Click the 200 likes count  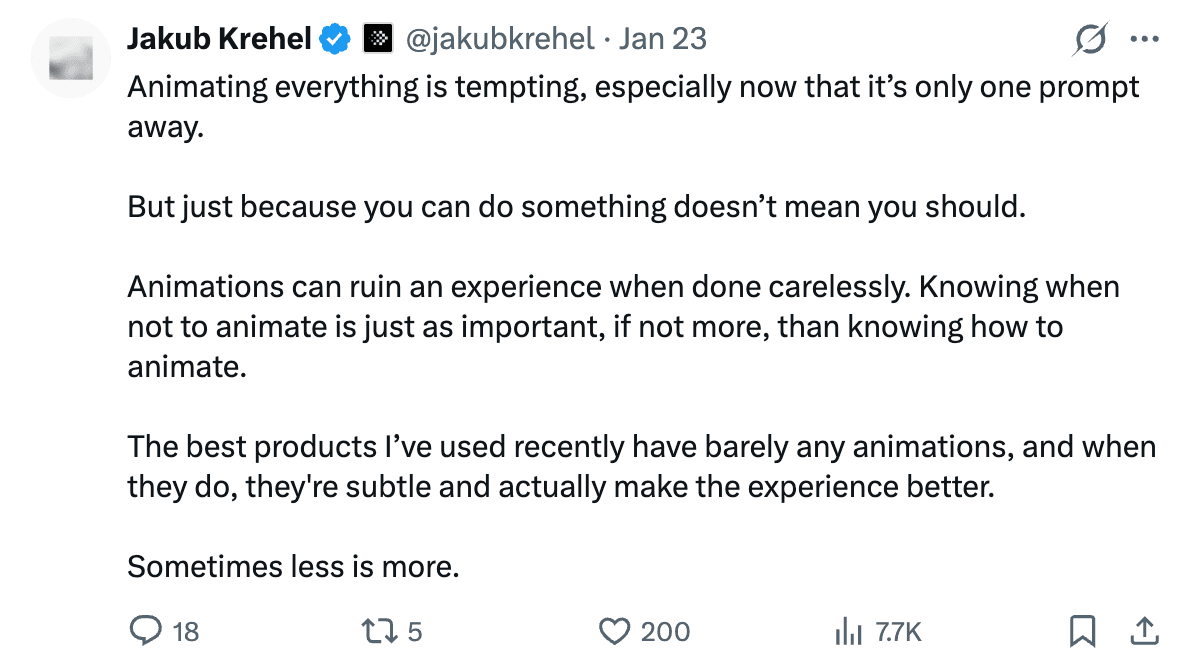[665, 632]
